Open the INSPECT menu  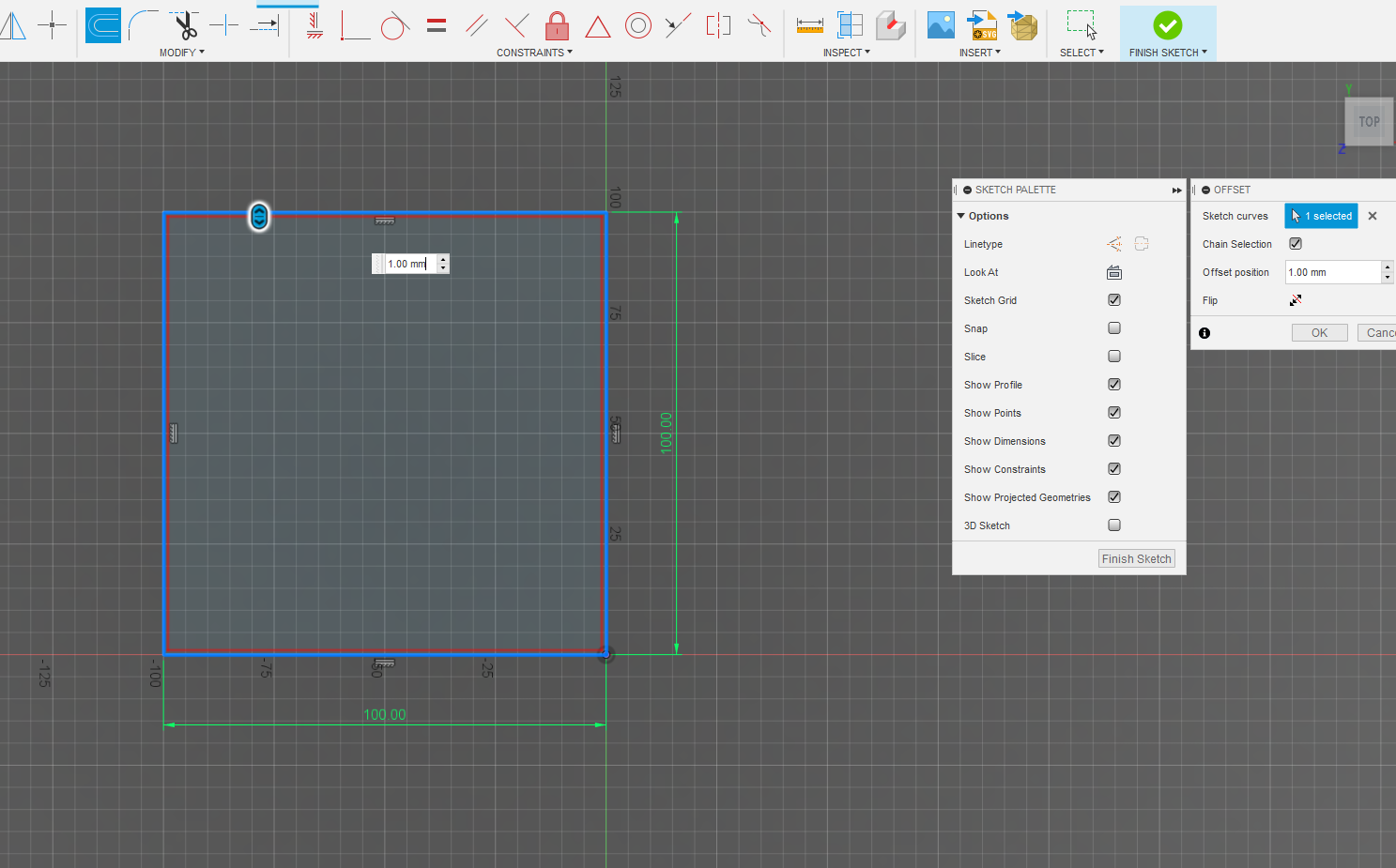click(x=846, y=53)
